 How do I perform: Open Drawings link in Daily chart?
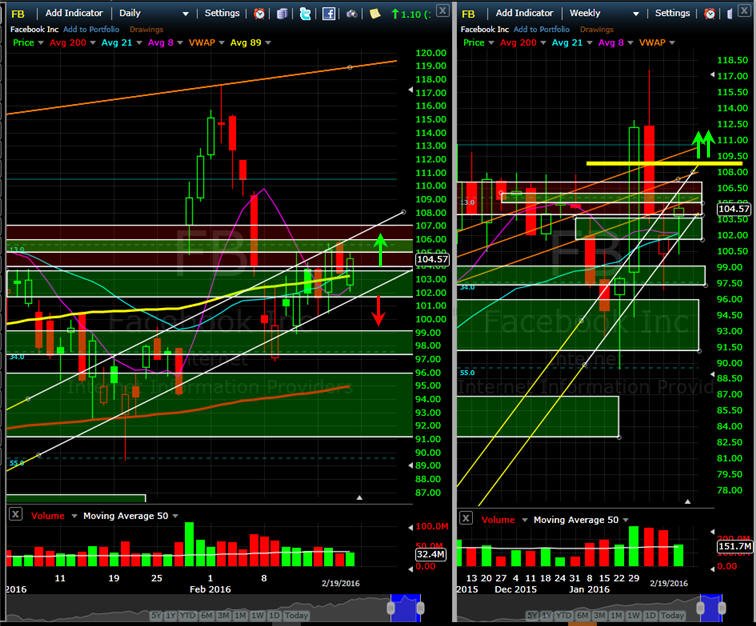[x=146, y=29]
